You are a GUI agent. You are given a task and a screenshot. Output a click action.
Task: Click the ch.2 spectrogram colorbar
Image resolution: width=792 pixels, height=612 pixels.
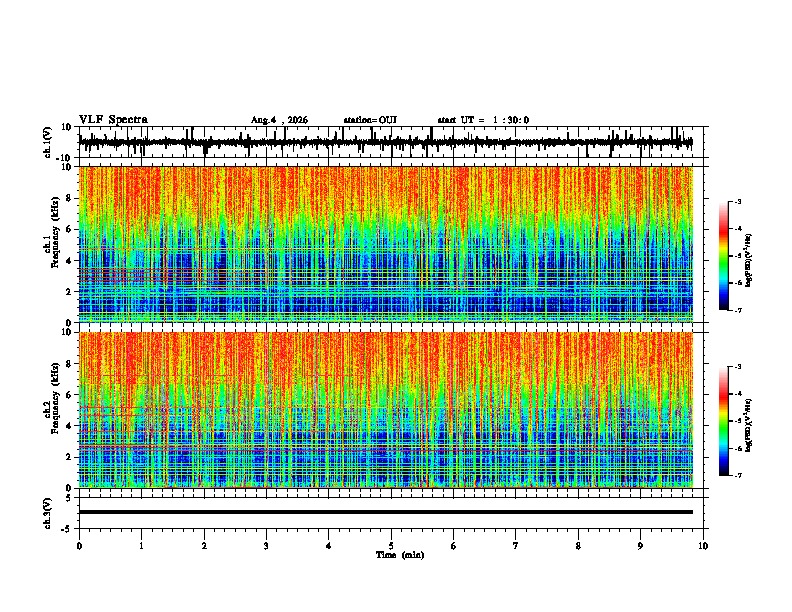pos(723,421)
